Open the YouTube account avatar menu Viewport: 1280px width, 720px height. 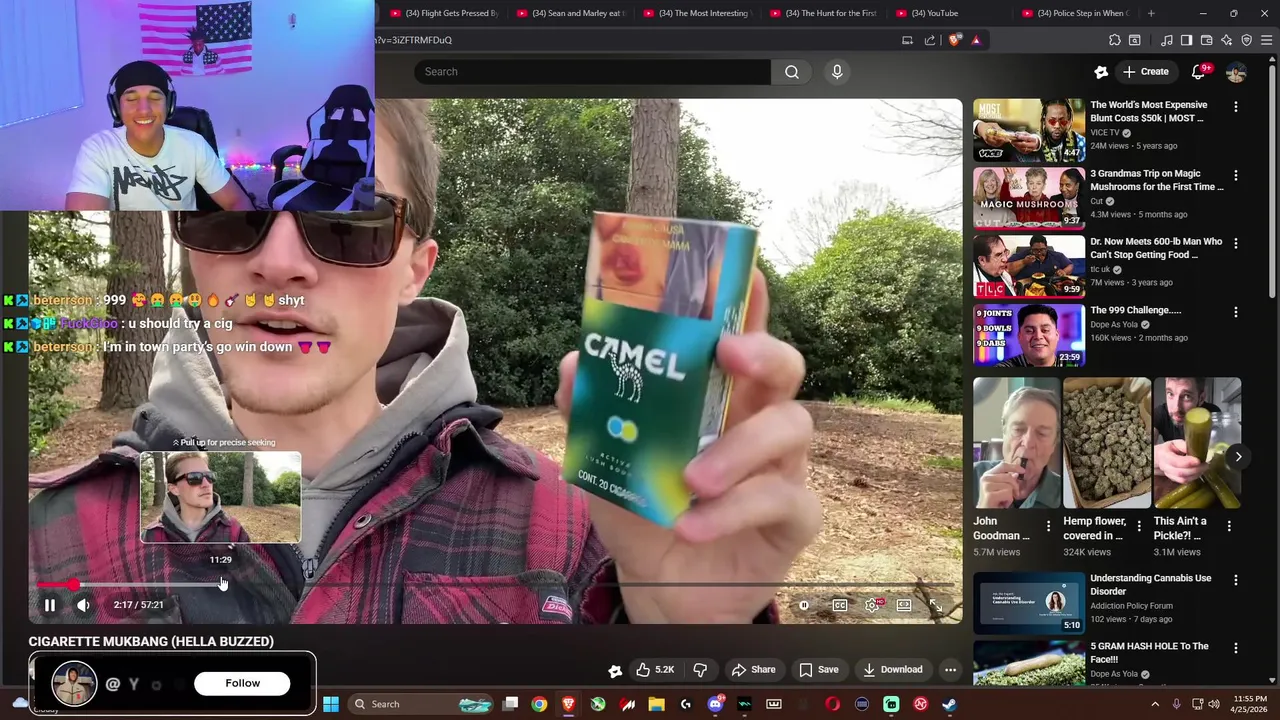coord(1236,72)
